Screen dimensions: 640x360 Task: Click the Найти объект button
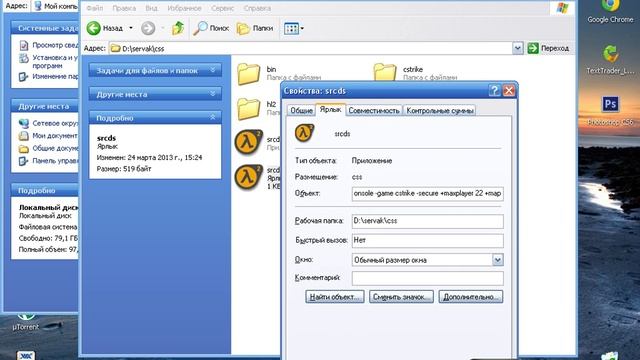(x=335, y=297)
